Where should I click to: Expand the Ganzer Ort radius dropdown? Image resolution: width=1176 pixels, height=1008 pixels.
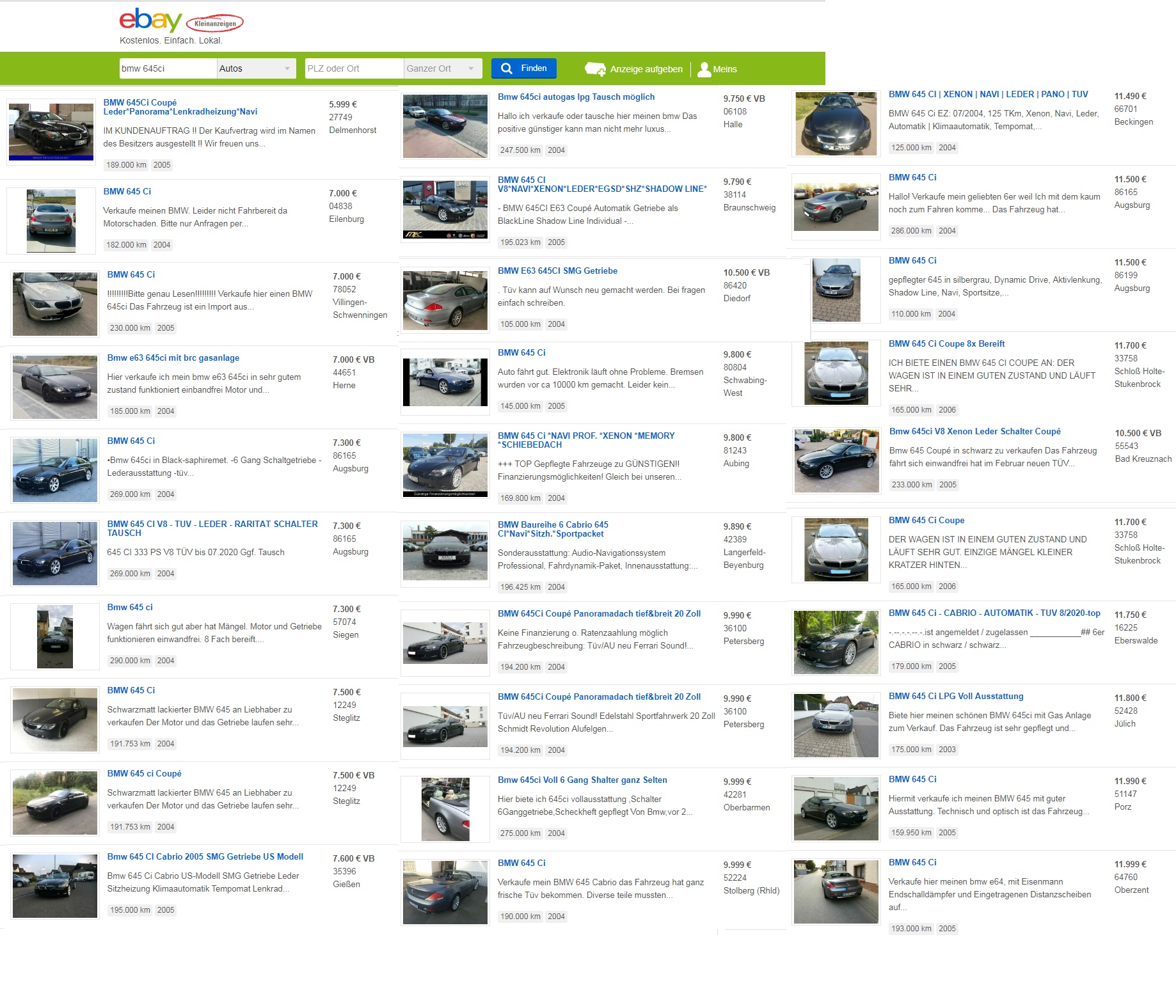443,68
